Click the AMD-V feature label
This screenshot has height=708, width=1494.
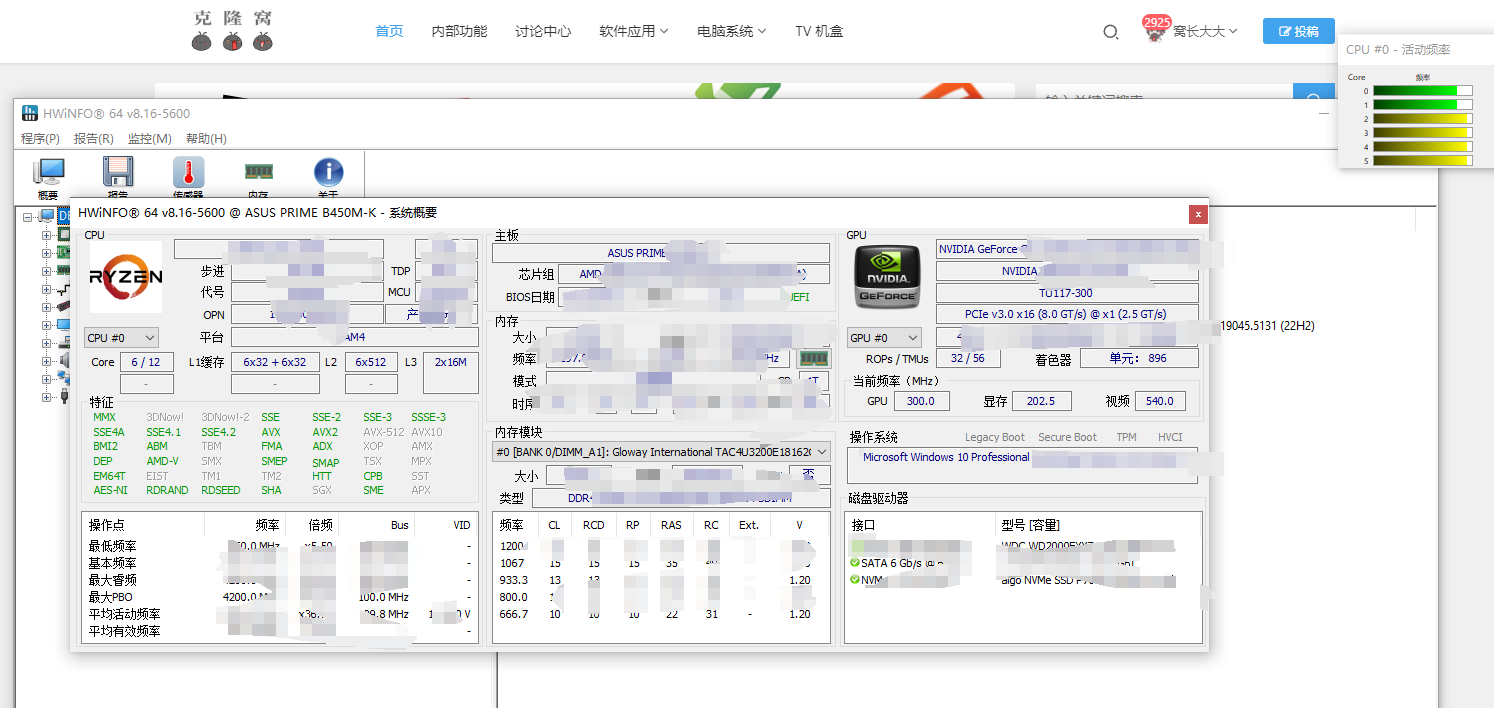pos(162,461)
